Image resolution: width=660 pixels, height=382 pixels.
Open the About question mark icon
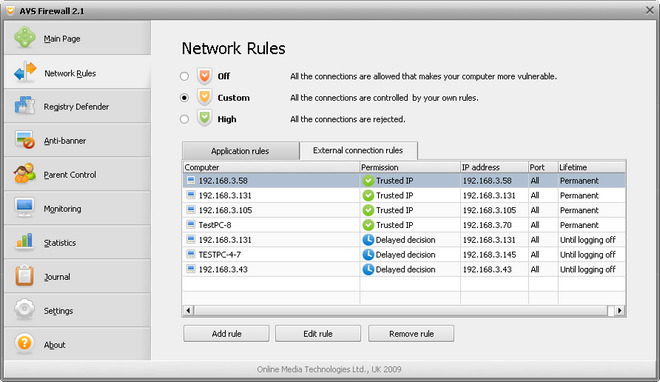pos(24,343)
